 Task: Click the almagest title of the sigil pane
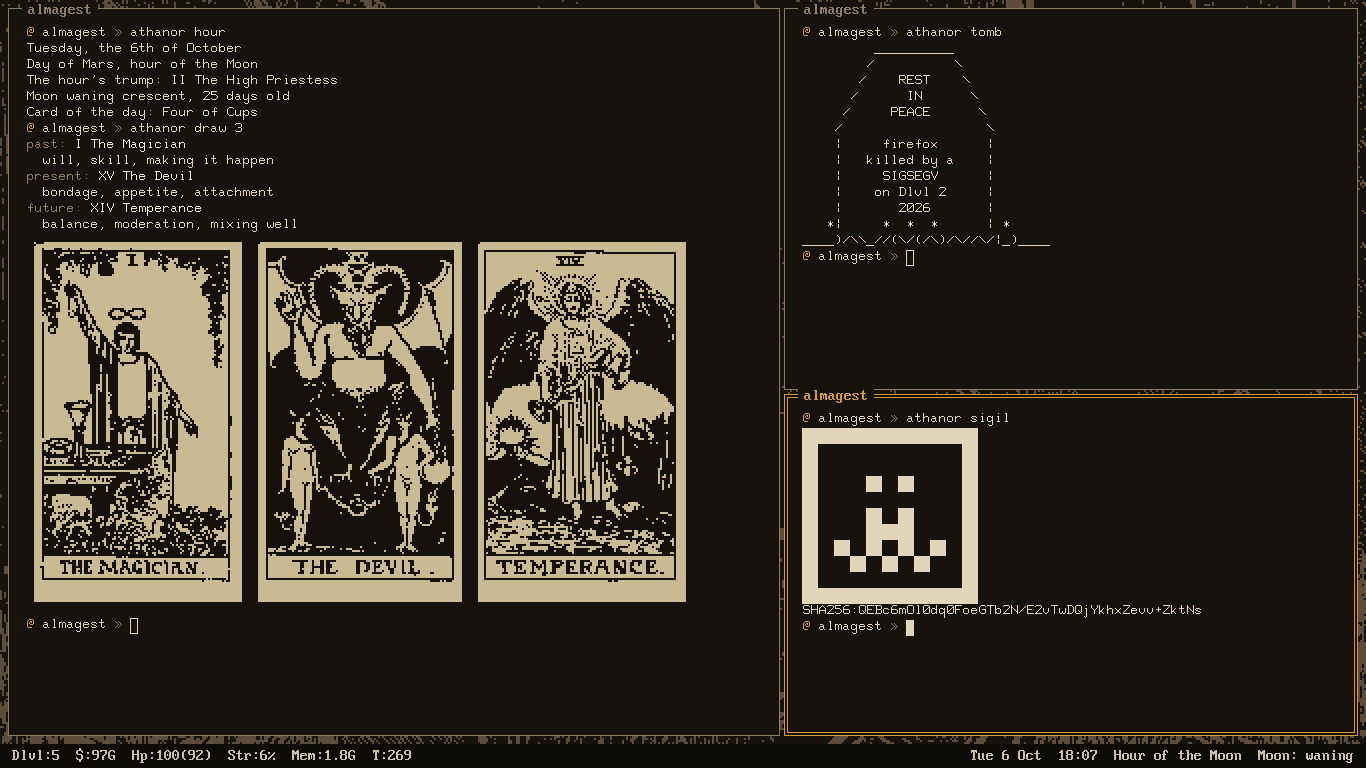[835, 396]
